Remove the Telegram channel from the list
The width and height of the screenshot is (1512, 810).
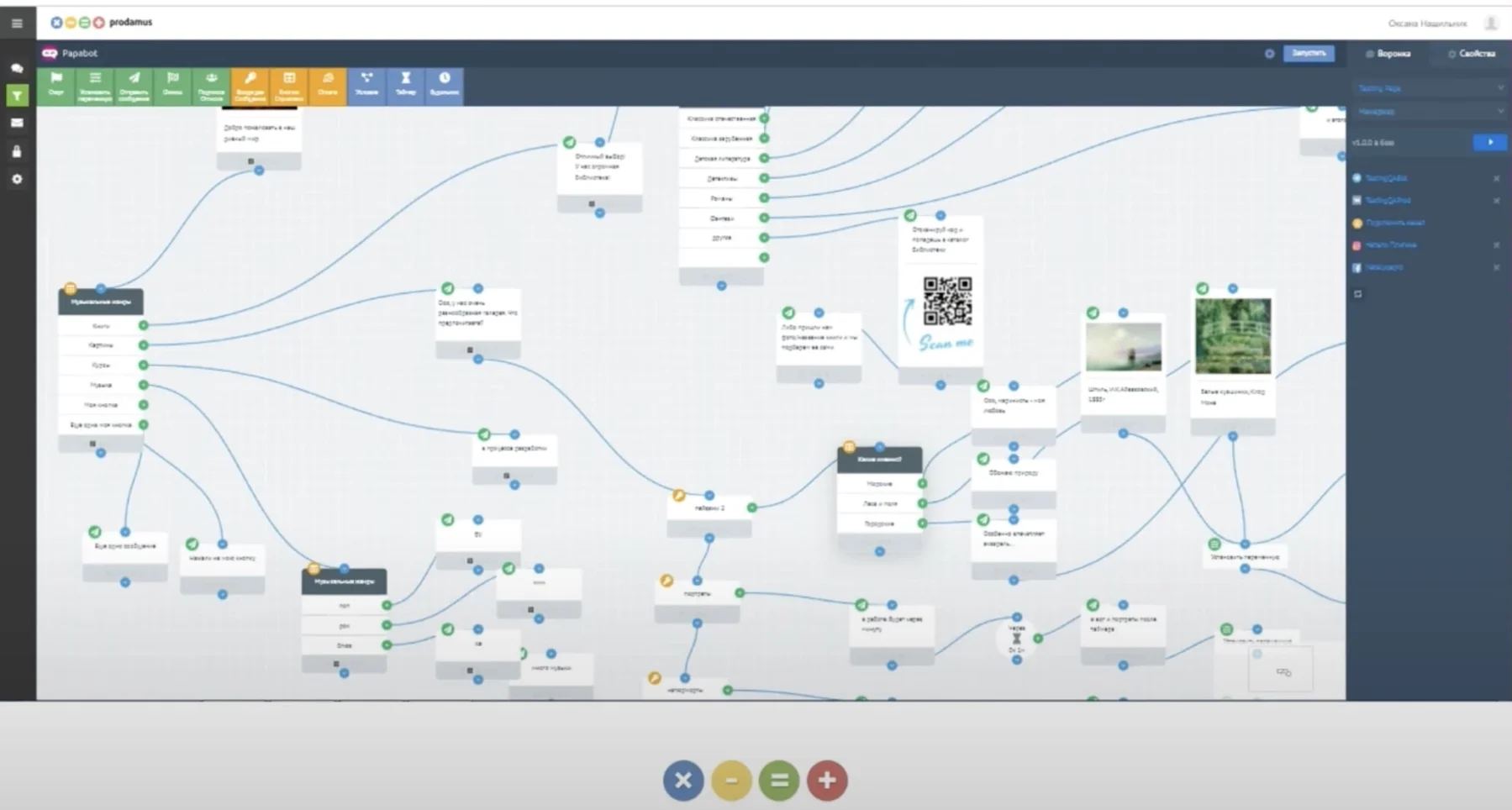1496,178
